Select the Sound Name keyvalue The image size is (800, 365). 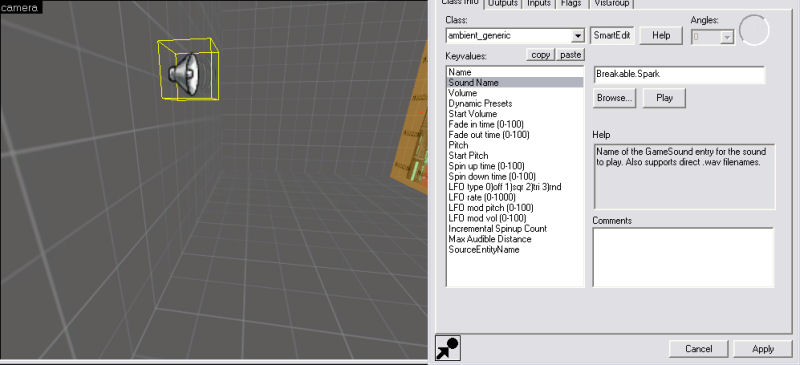click(x=515, y=83)
